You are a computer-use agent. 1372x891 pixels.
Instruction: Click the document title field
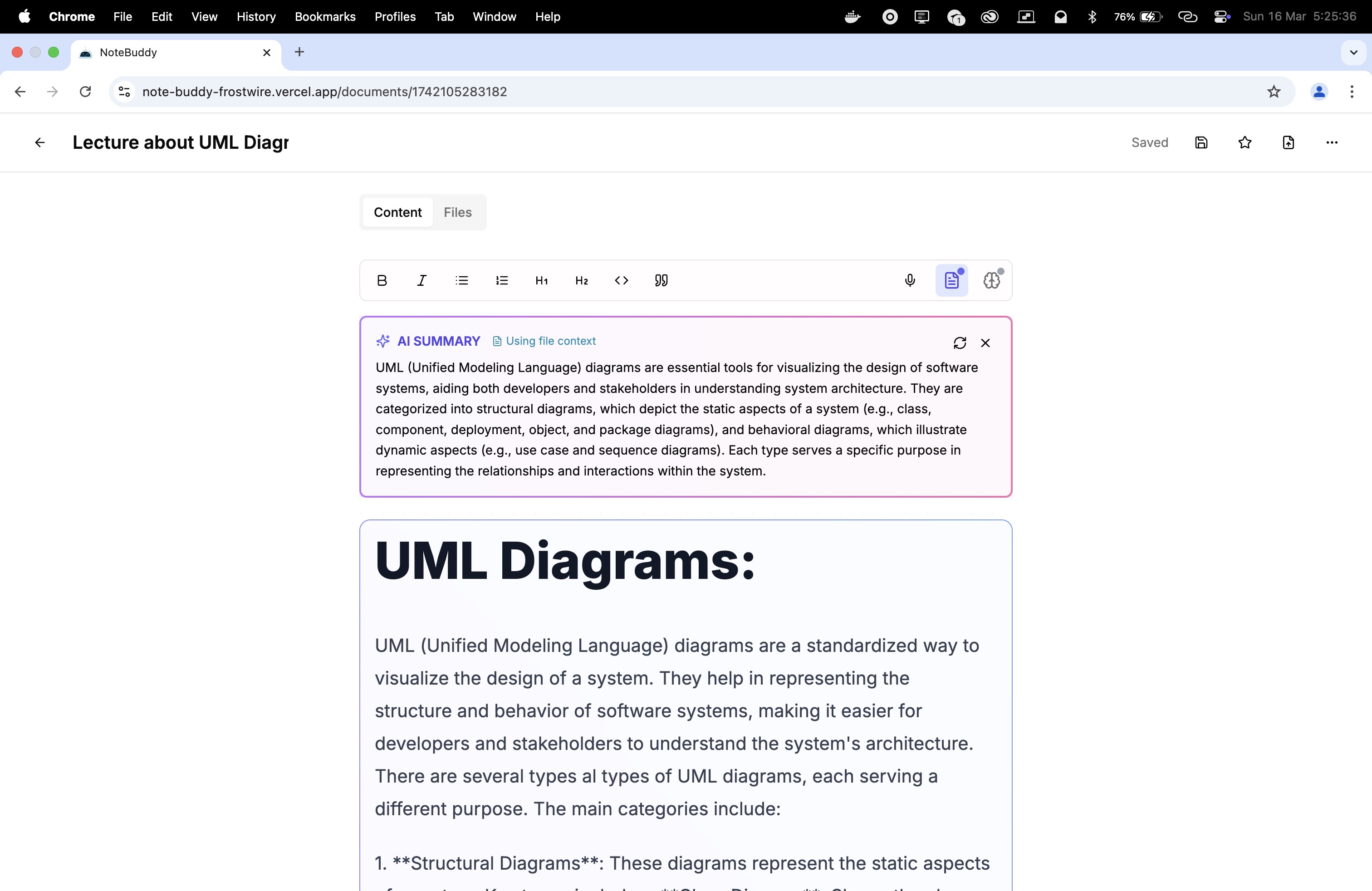click(x=181, y=142)
